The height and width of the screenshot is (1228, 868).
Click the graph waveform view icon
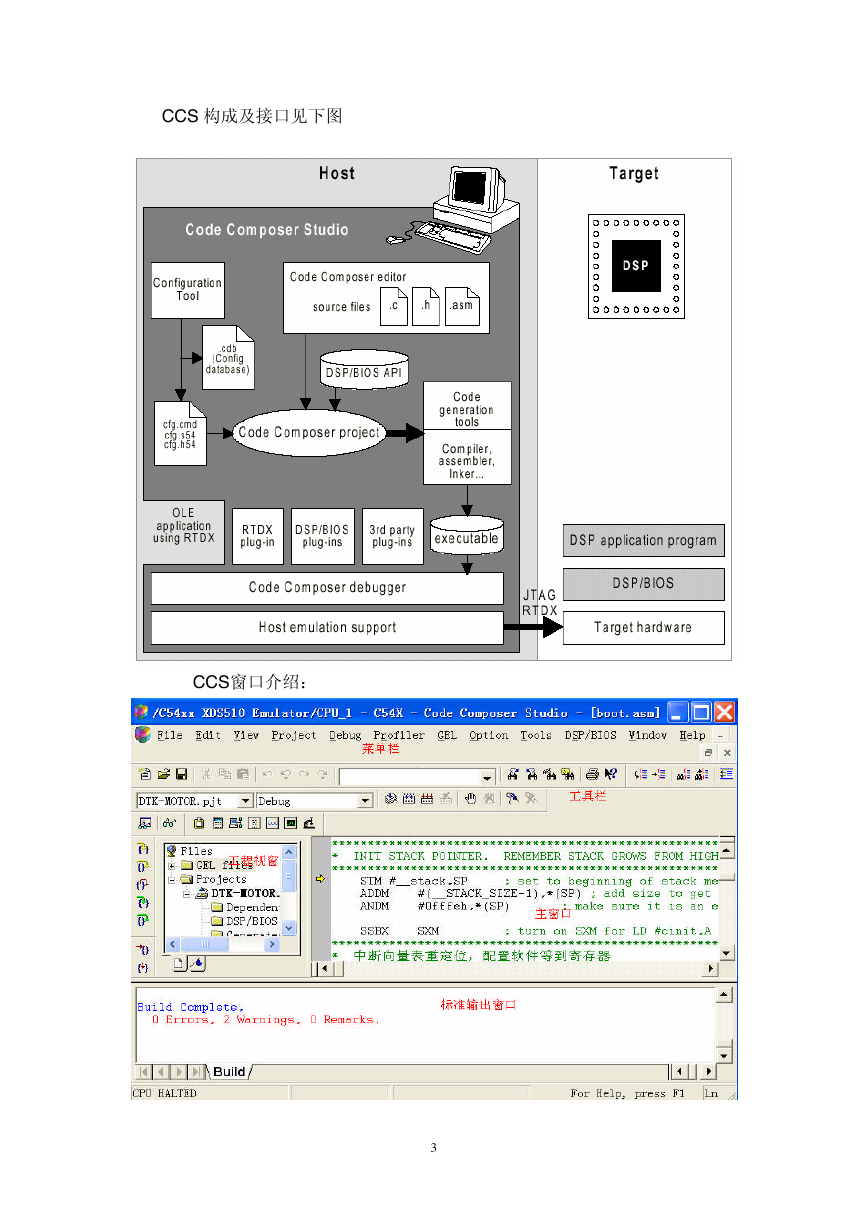click(x=272, y=823)
